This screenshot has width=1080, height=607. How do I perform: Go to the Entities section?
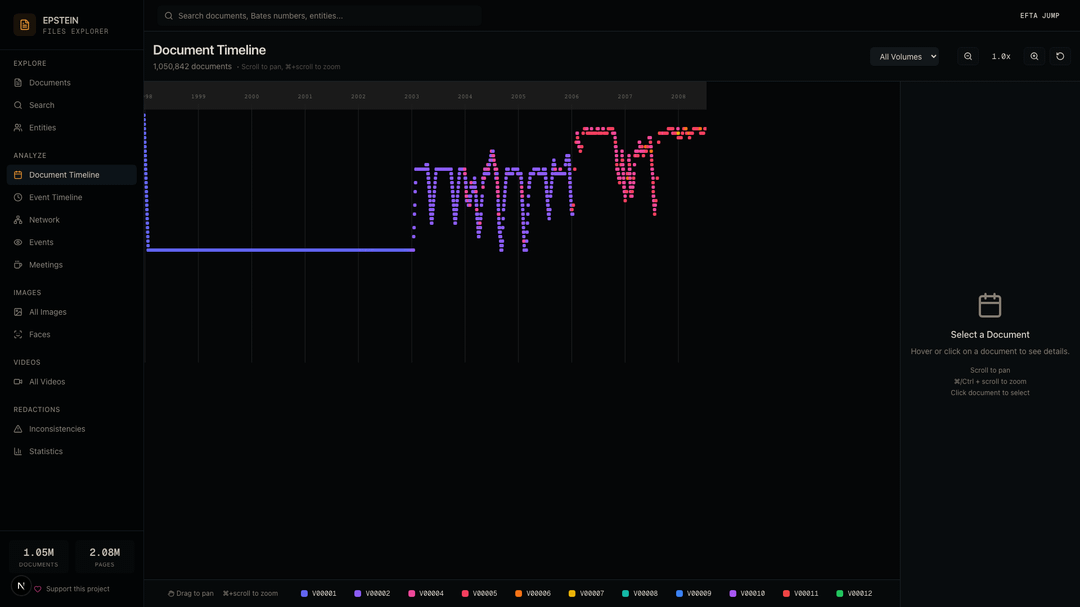(42, 128)
